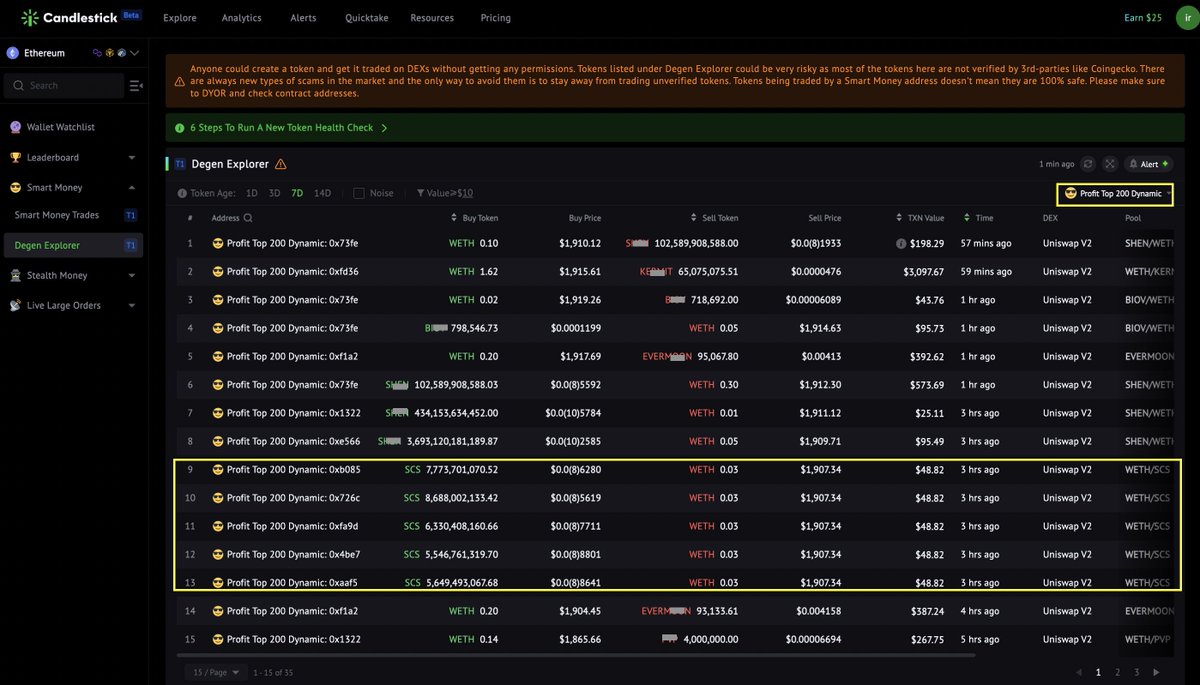
Task: Go to page 3 of results
Action: pos(1137,673)
